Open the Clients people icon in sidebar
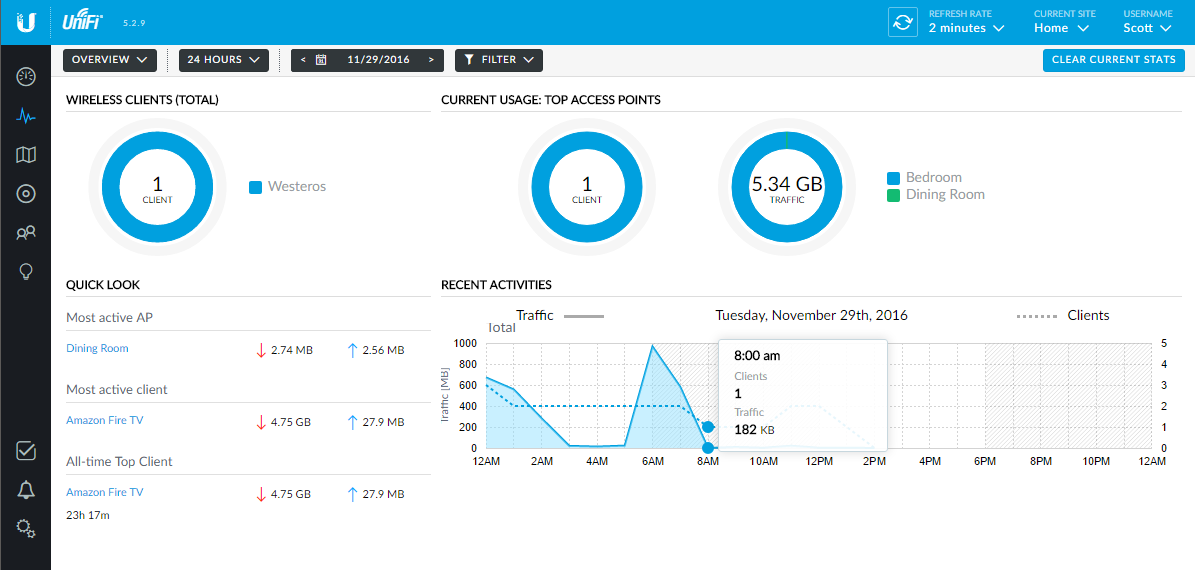Viewport: 1195px width, 570px height. (26, 233)
